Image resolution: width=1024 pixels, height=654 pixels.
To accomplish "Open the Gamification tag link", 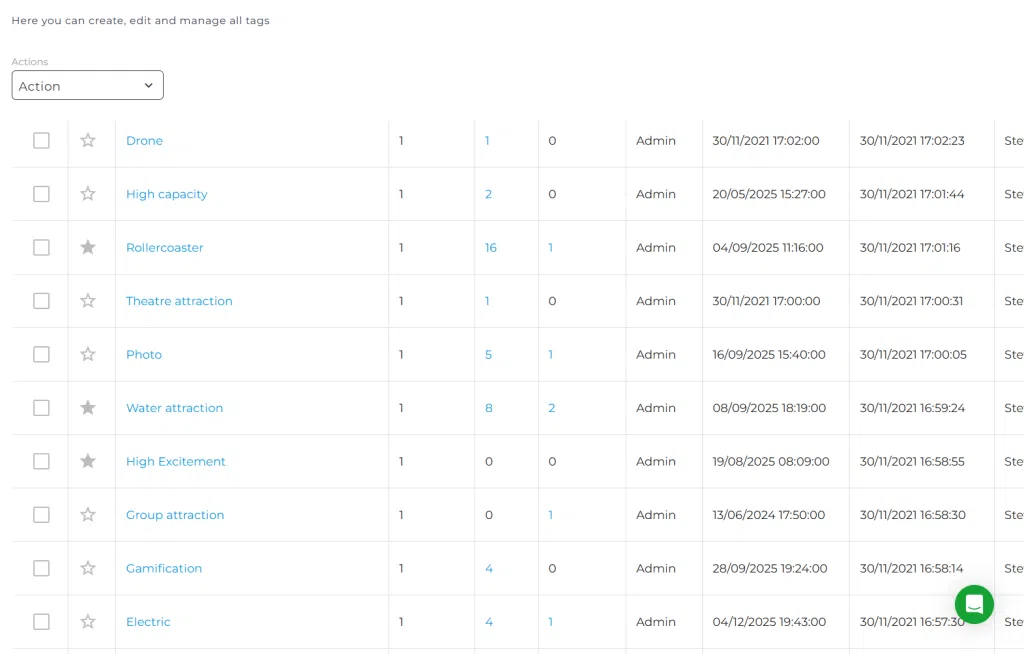I will pos(164,568).
